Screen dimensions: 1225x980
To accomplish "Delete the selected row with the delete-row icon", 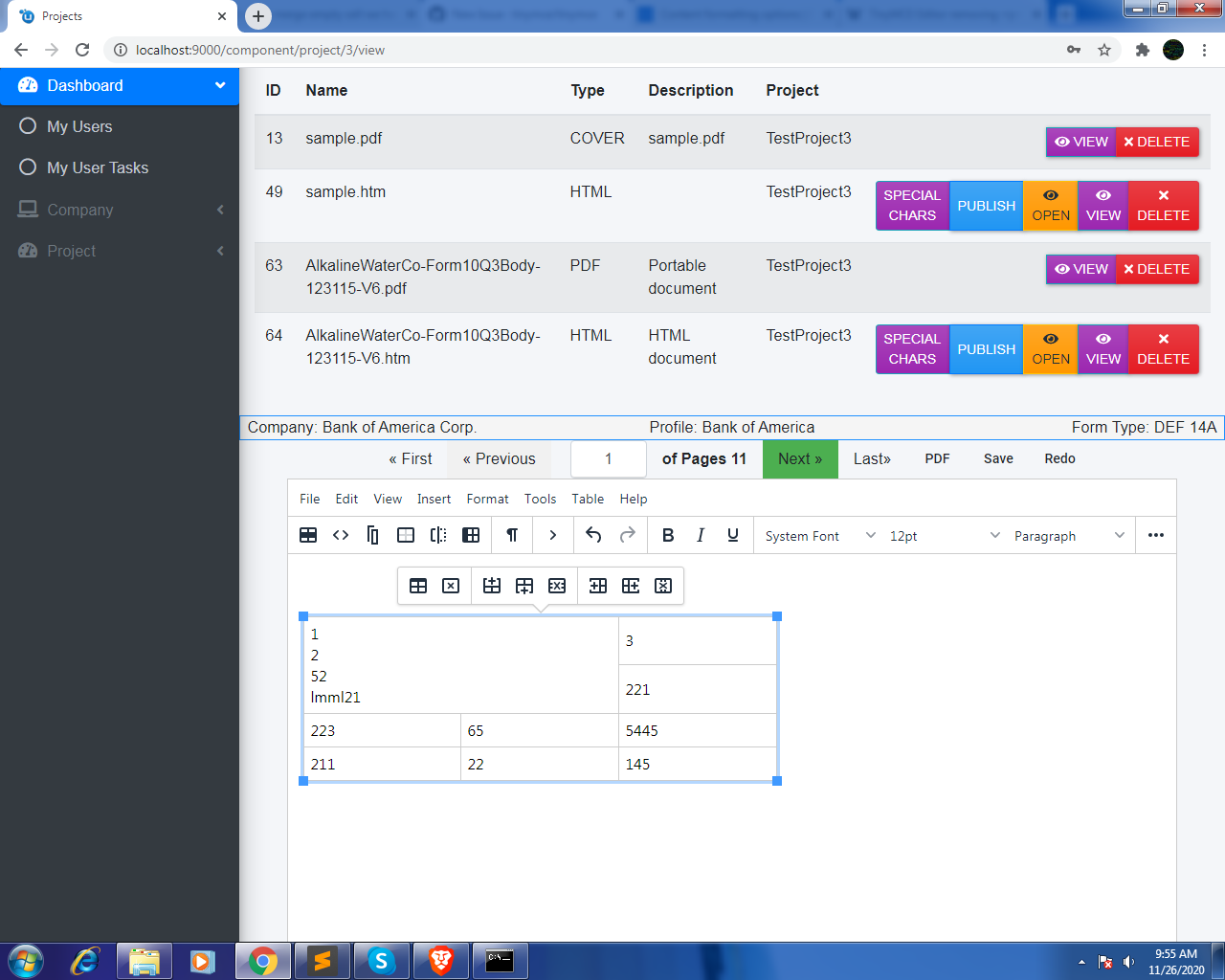I will click(x=556, y=585).
